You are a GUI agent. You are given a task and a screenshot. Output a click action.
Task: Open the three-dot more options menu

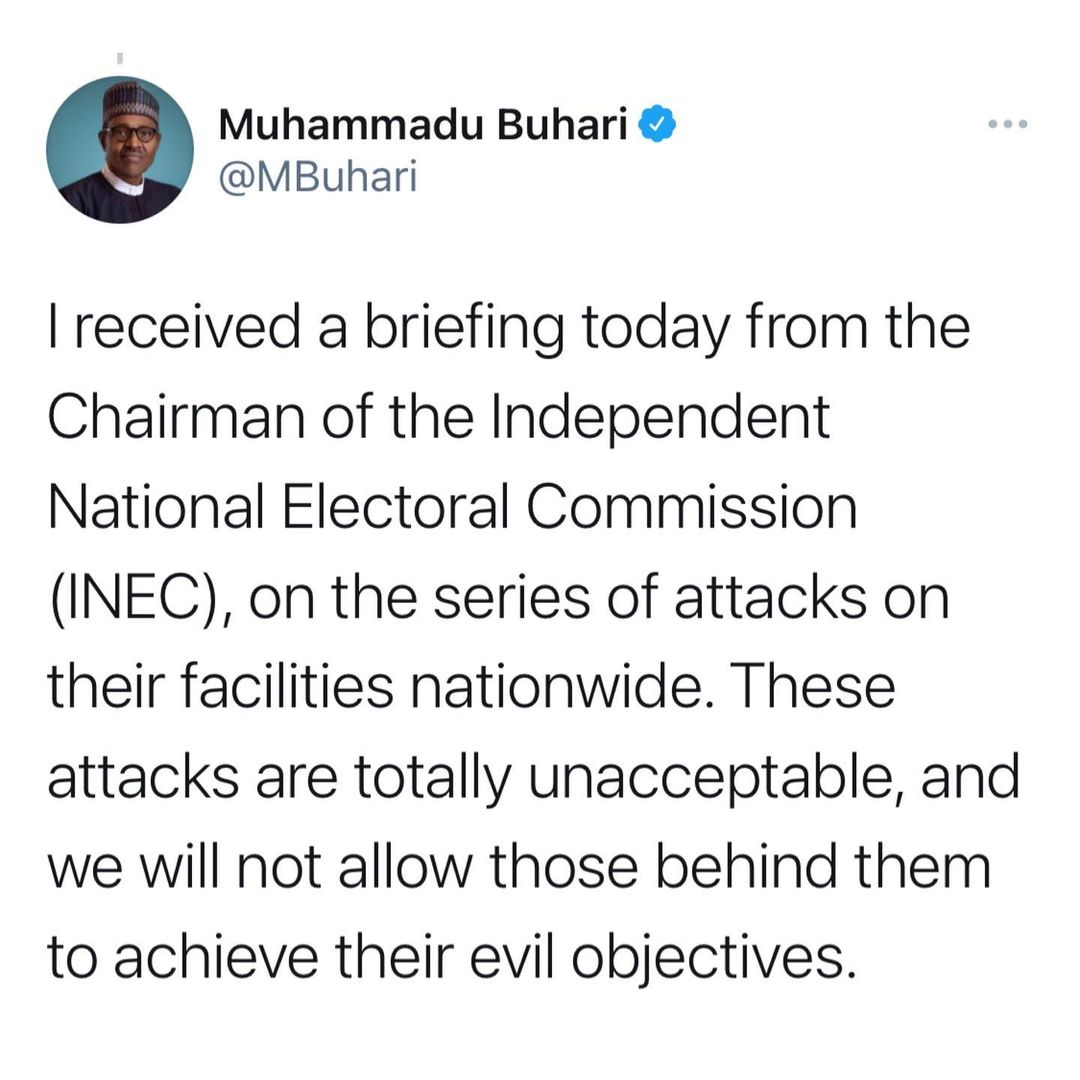click(x=1007, y=125)
